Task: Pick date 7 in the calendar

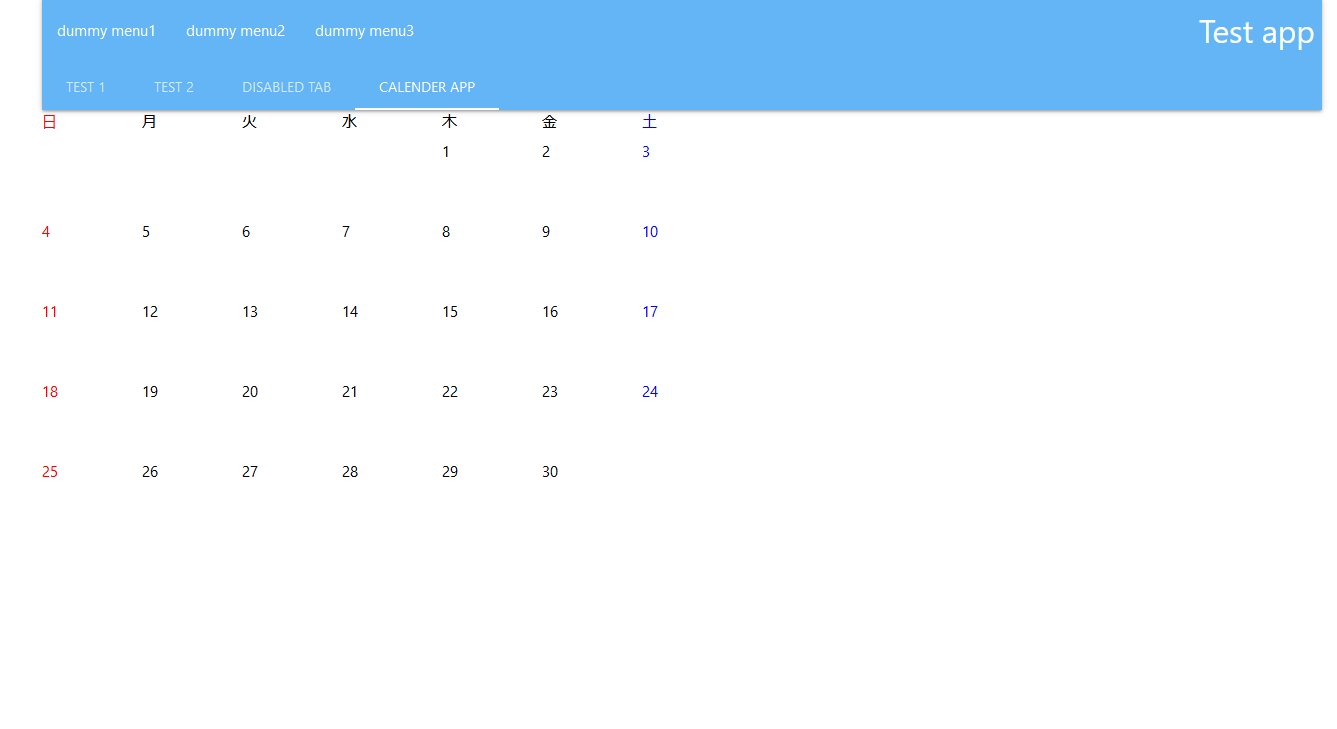Action: tap(346, 232)
